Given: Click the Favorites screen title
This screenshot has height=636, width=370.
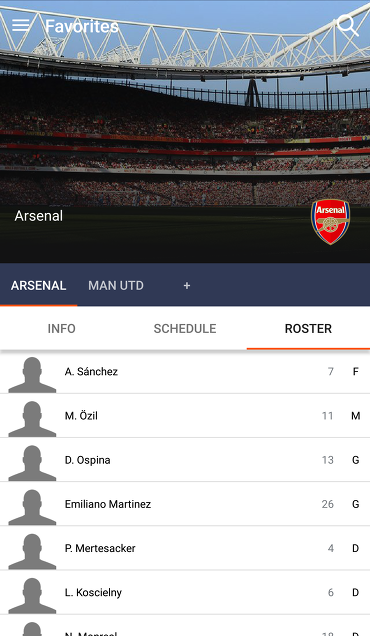Looking at the screenshot, I should [x=82, y=26].
